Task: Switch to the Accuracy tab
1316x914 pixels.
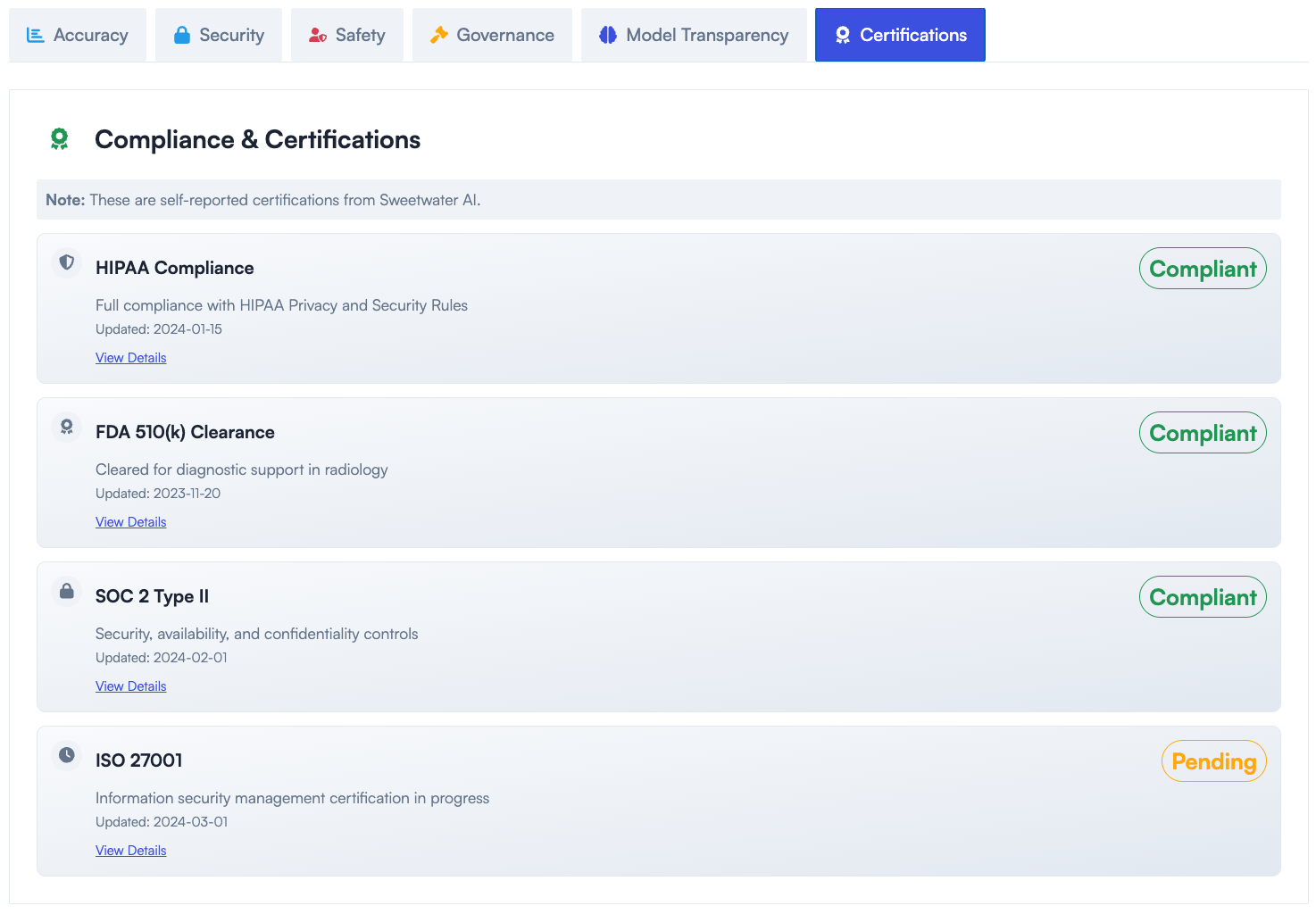Action: [x=78, y=34]
